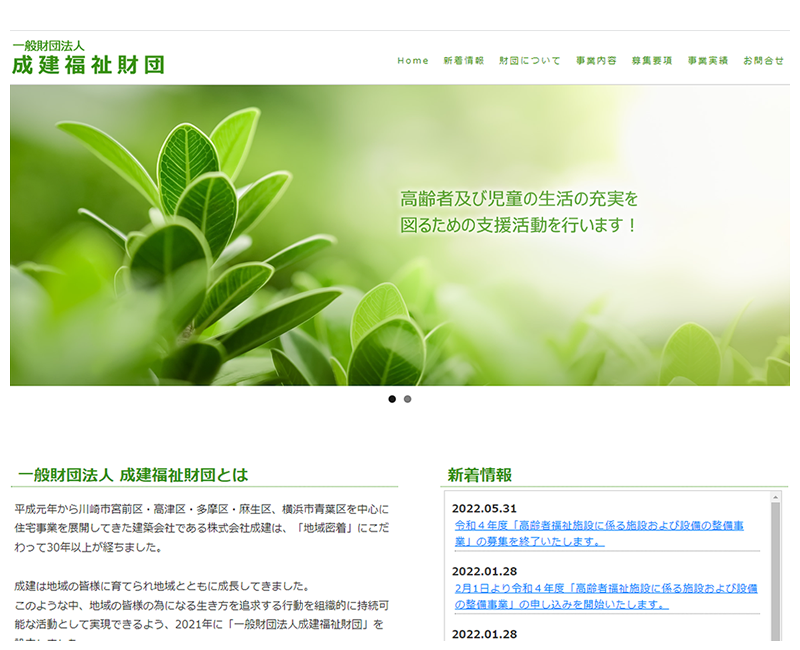800x650 pixels.
Task: Go to the 新着情報 navigation page
Action: (463, 61)
